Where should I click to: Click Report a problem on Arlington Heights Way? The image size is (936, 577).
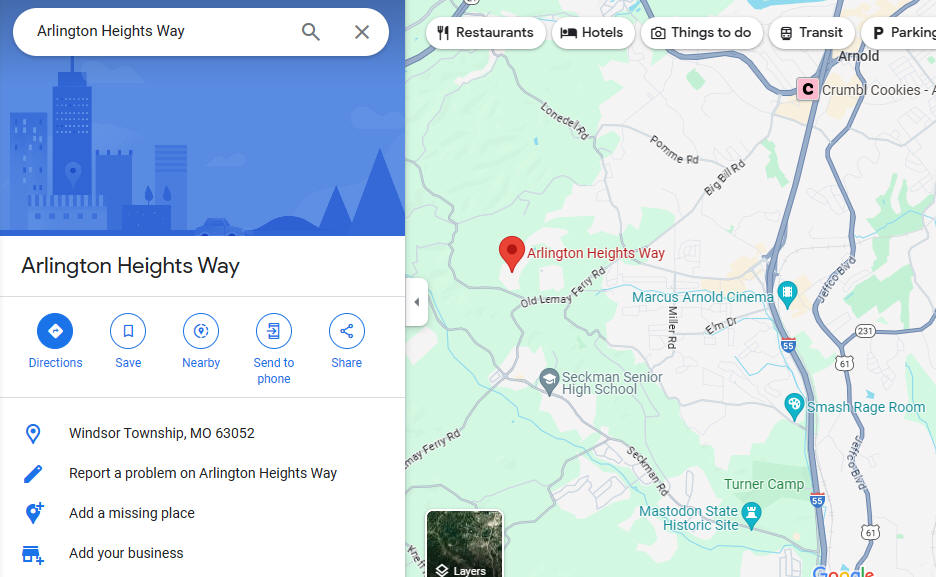pos(203,473)
